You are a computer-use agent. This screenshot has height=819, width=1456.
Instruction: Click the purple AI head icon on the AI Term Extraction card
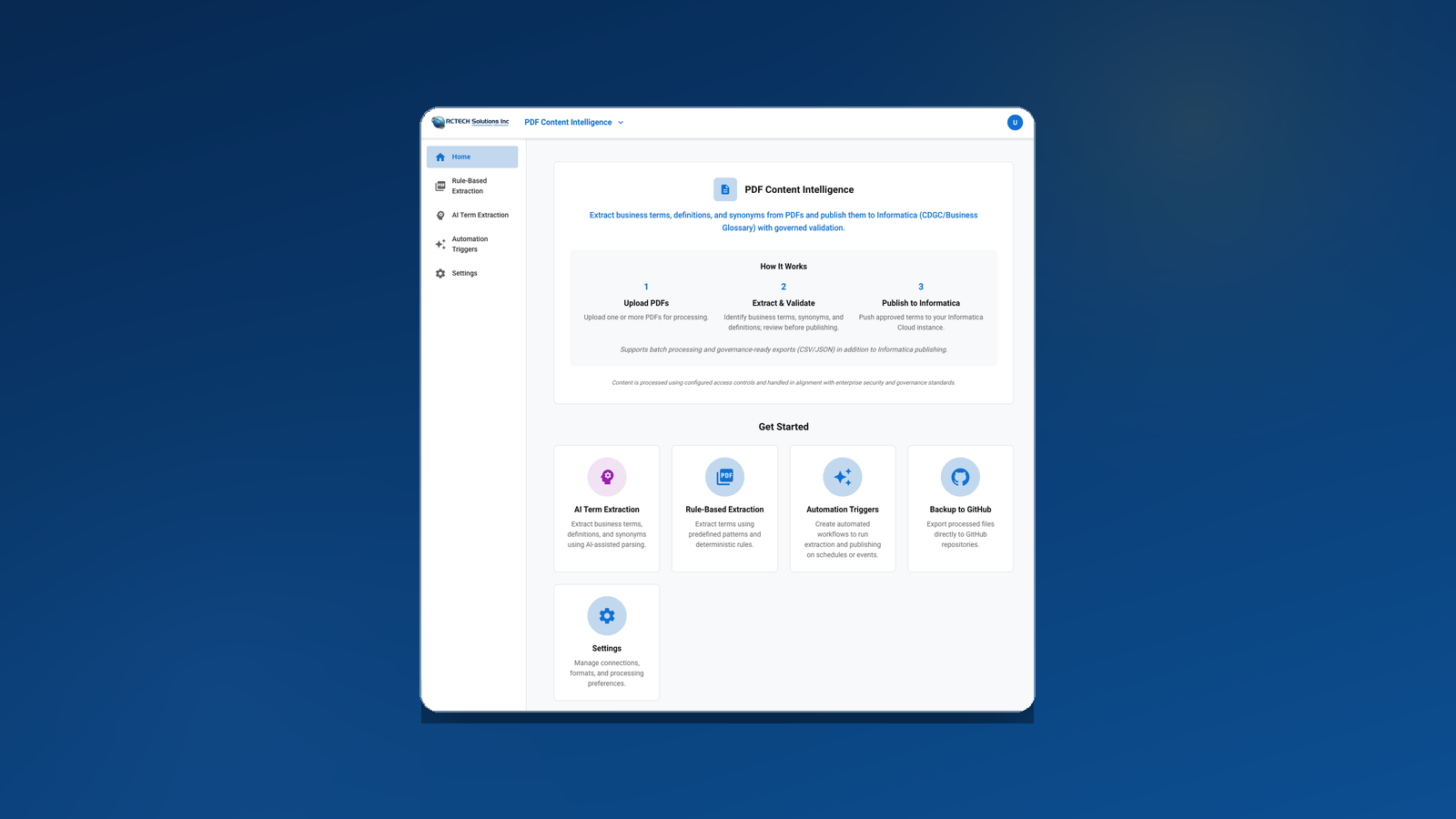coord(606,476)
